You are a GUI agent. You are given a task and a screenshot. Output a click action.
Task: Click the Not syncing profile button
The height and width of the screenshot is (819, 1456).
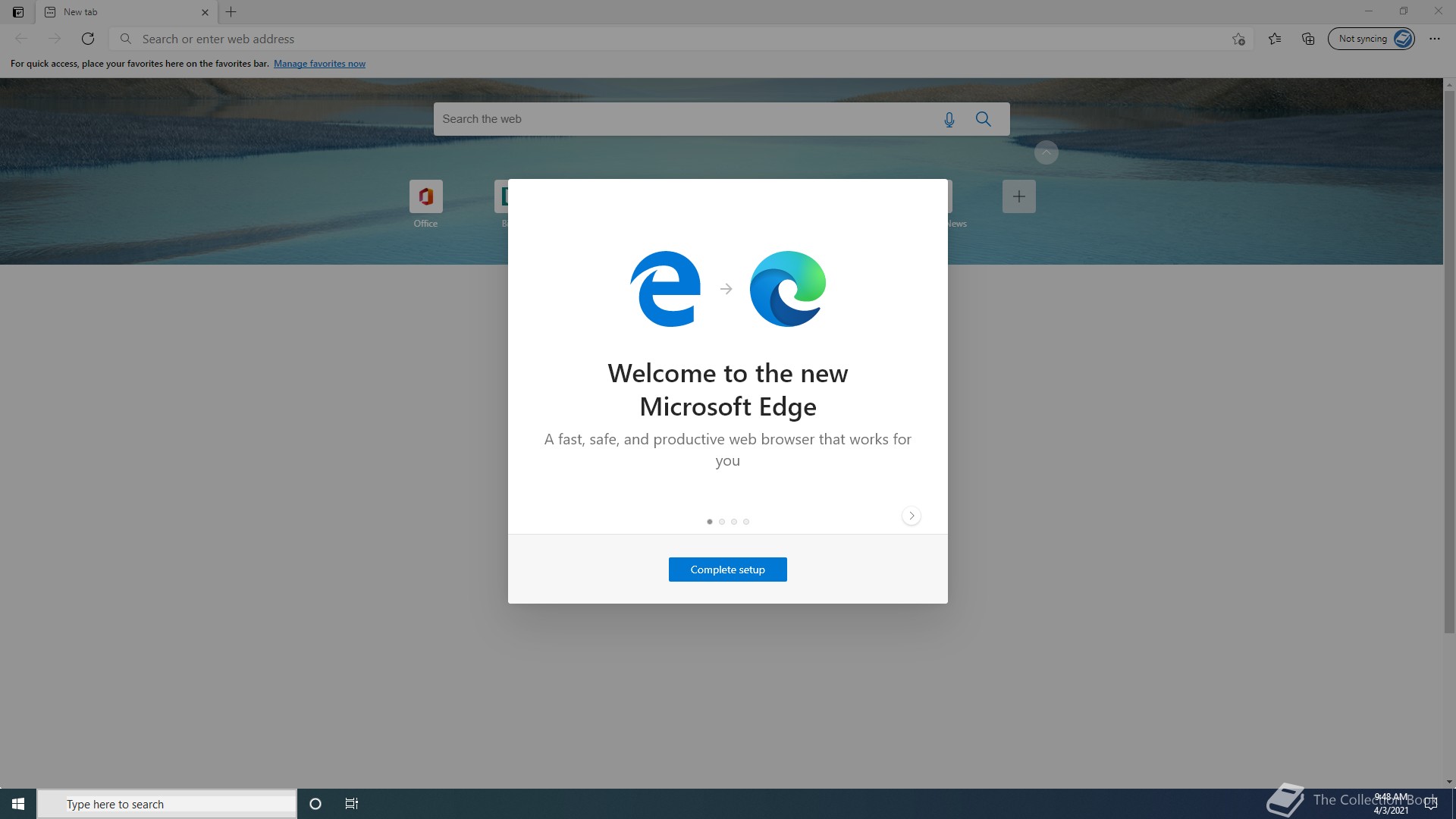[1370, 39]
